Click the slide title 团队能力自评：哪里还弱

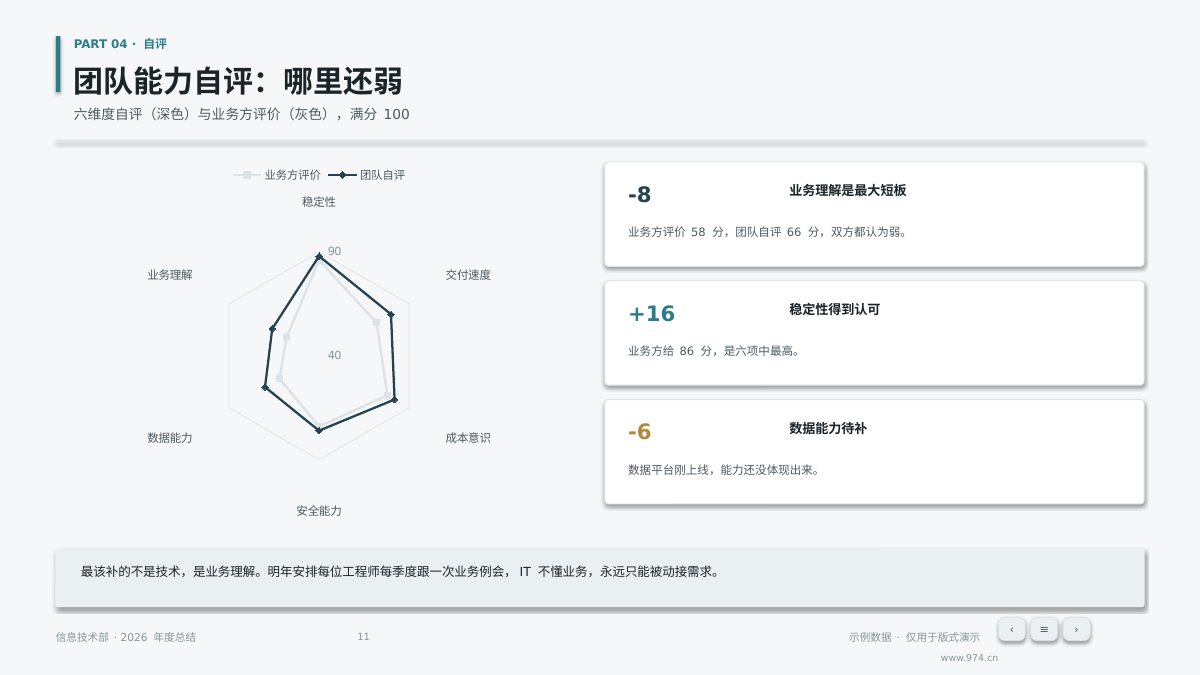238,81
